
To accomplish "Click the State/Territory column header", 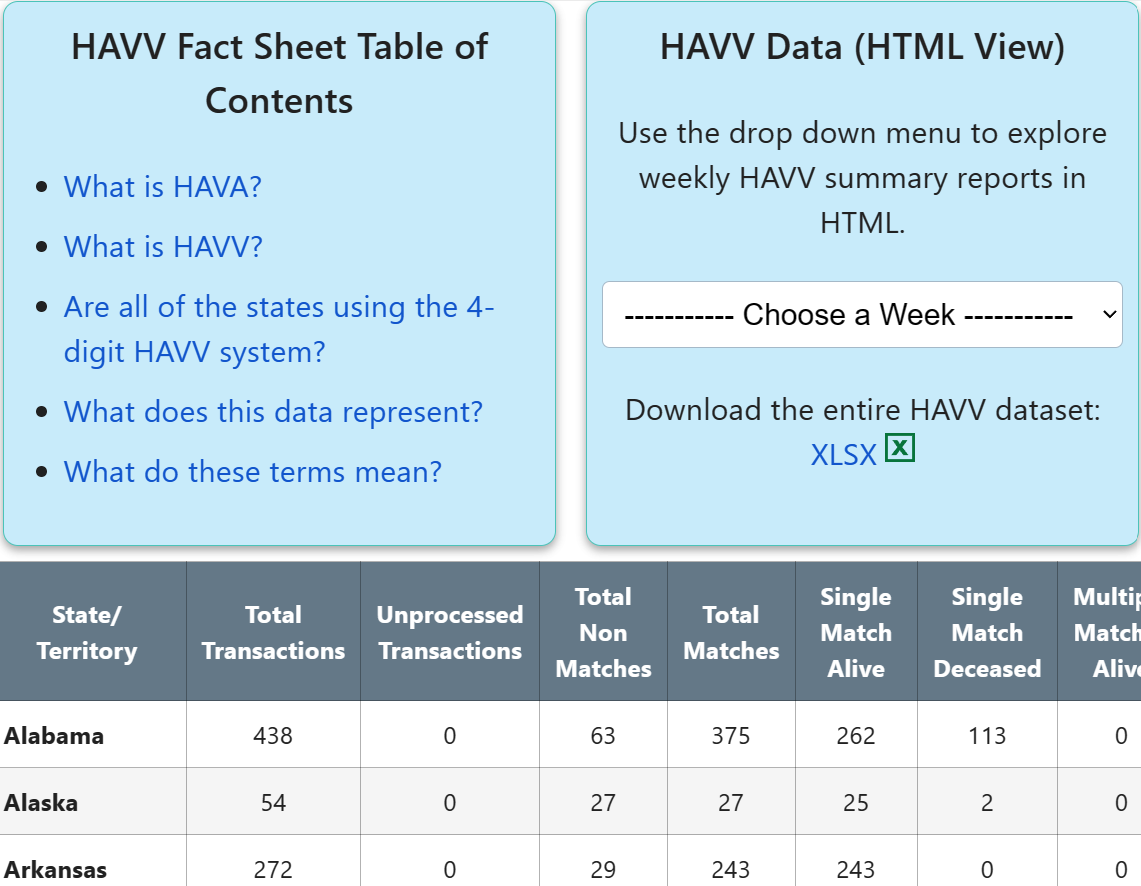I will 87,632.
